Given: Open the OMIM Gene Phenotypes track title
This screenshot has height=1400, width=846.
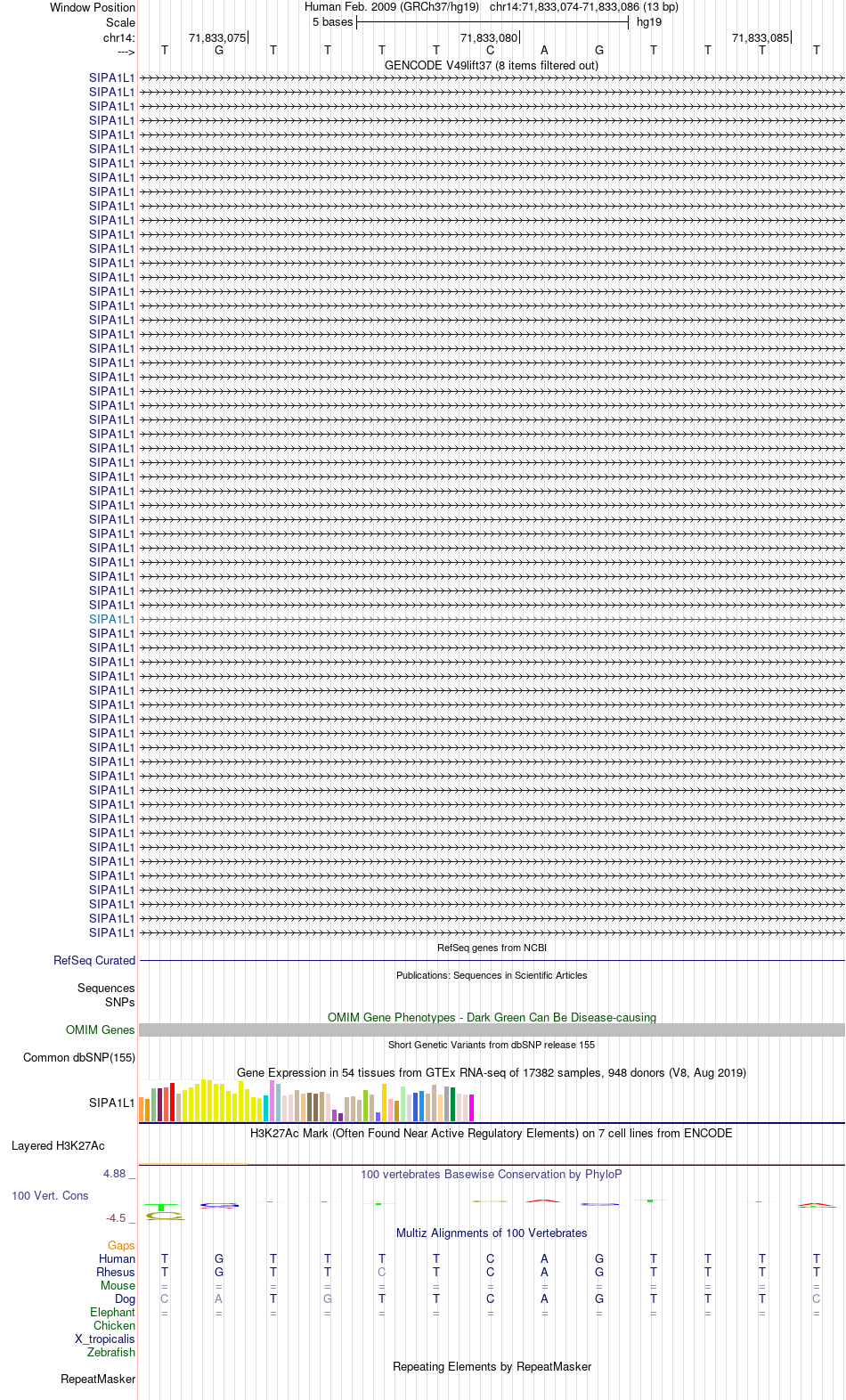Looking at the screenshot, I should [x=492, y=1017].
